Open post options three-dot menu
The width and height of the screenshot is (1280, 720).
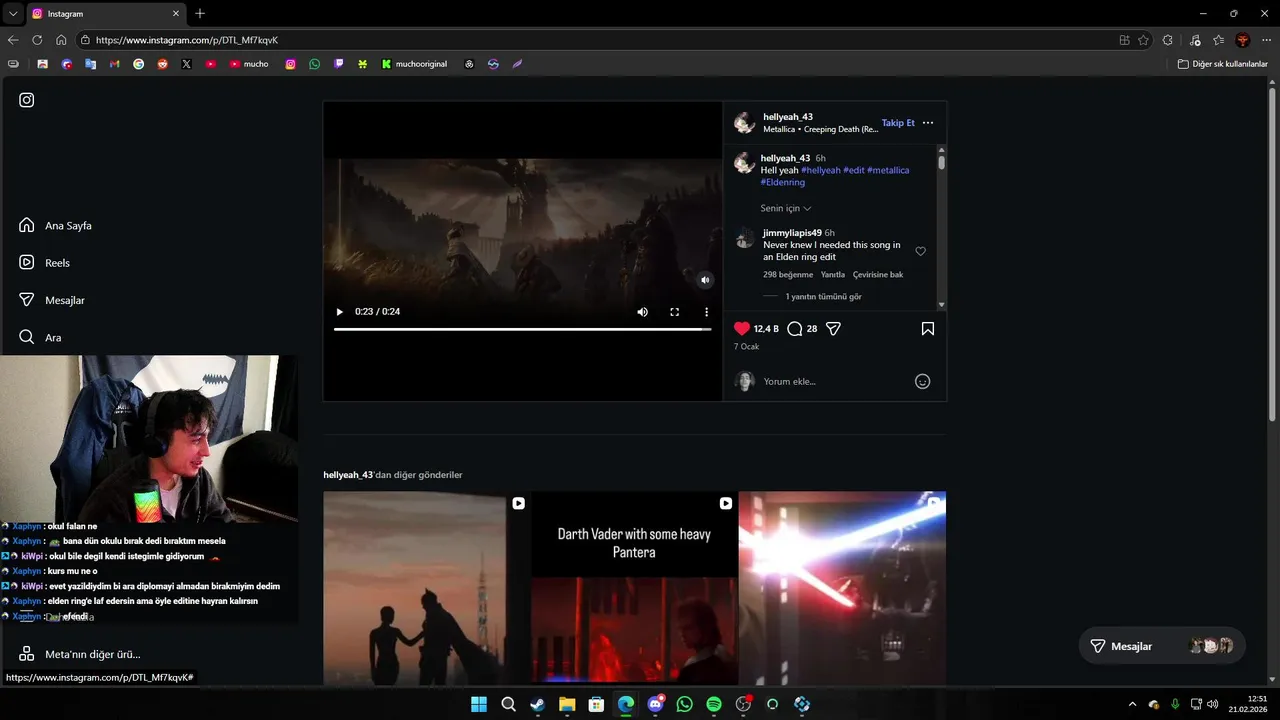pos(928,123)
